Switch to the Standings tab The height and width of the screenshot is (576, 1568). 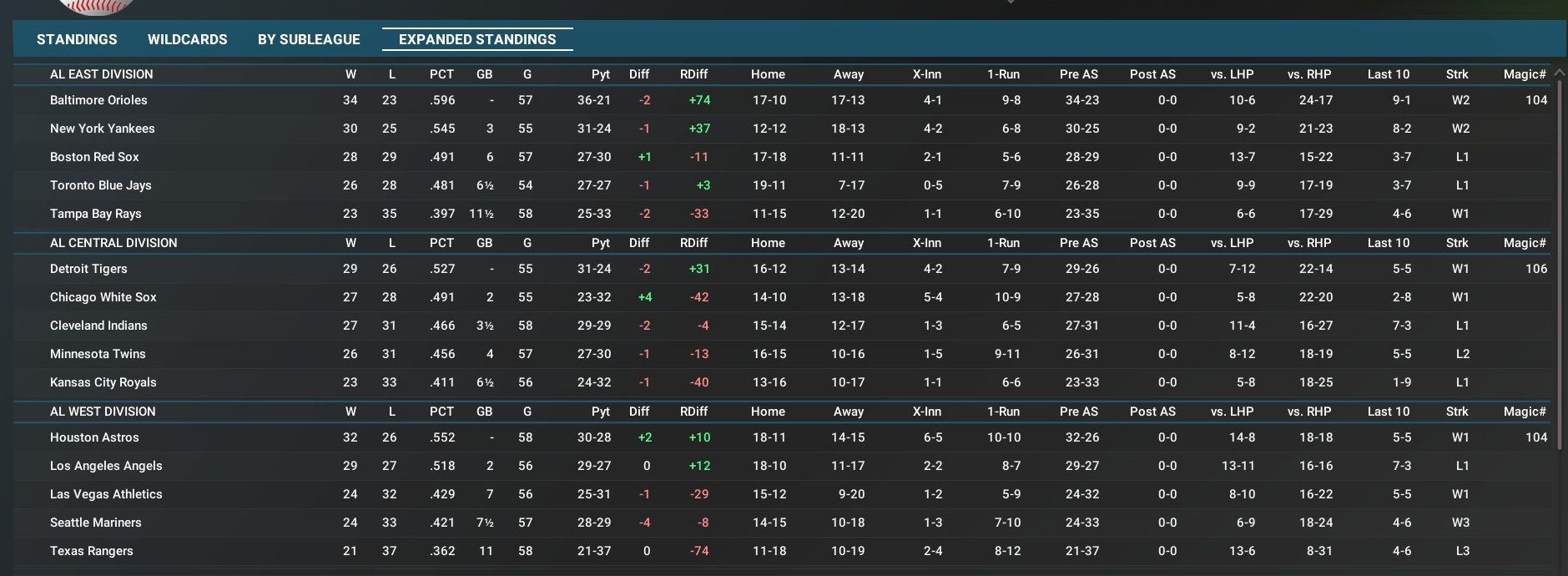[77, 39]
